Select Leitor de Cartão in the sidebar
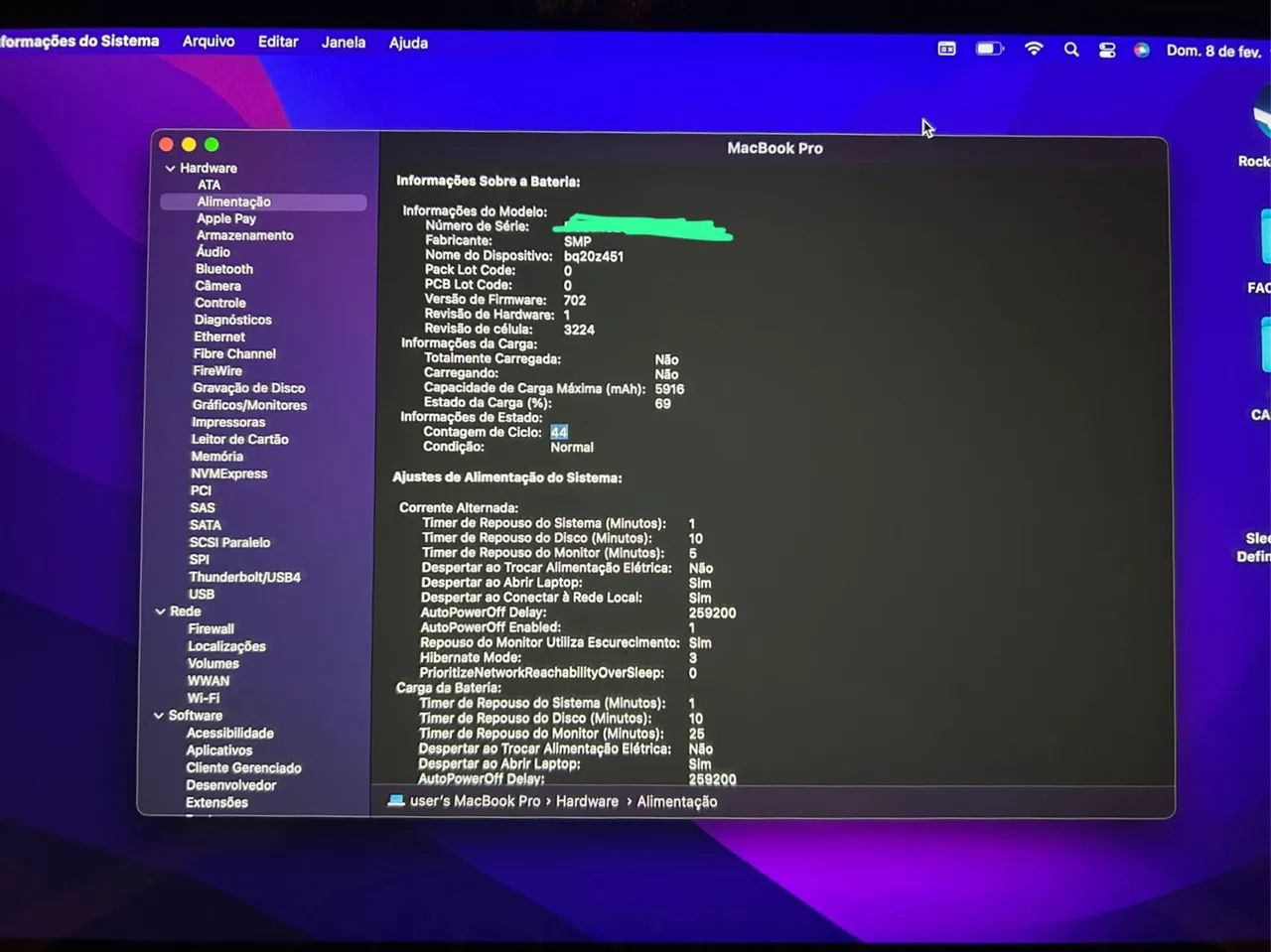The width and height of the screenshot is (1271, 952). 240,439
